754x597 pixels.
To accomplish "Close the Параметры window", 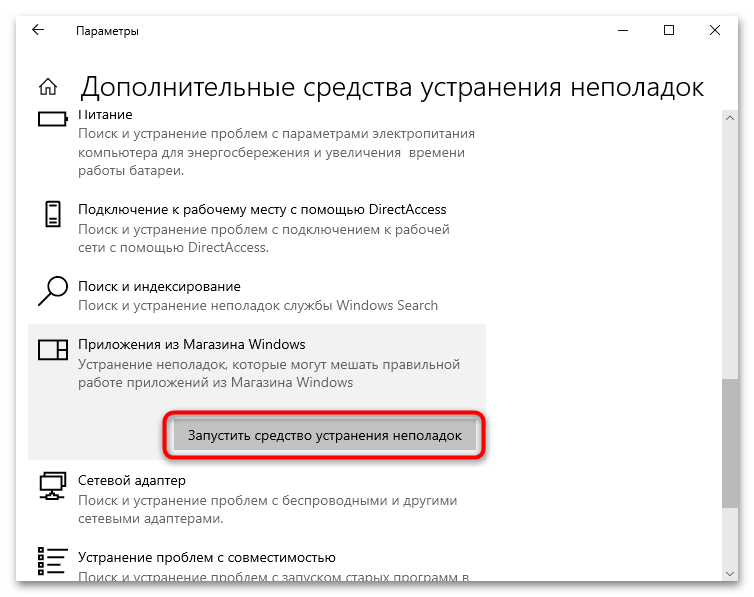I will (x=715, y=30).
